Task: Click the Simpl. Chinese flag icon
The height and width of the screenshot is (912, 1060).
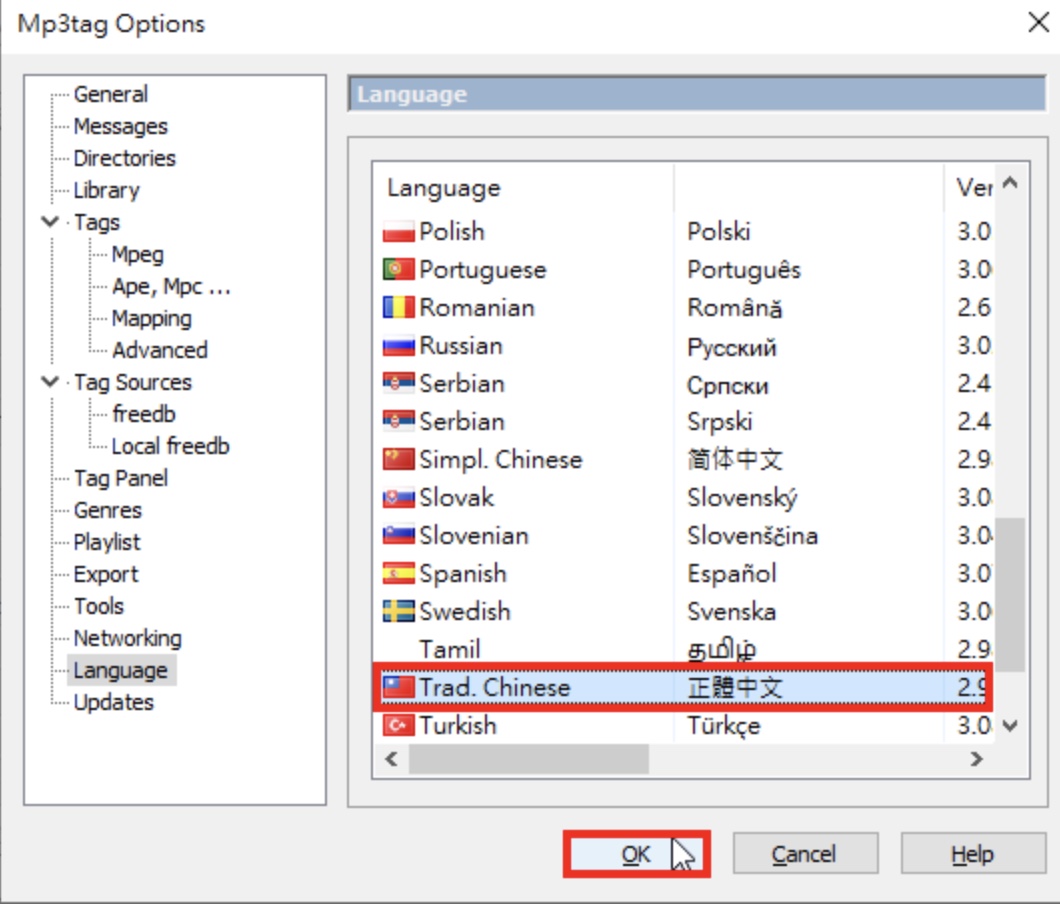Action: click(x=398, y=460)
